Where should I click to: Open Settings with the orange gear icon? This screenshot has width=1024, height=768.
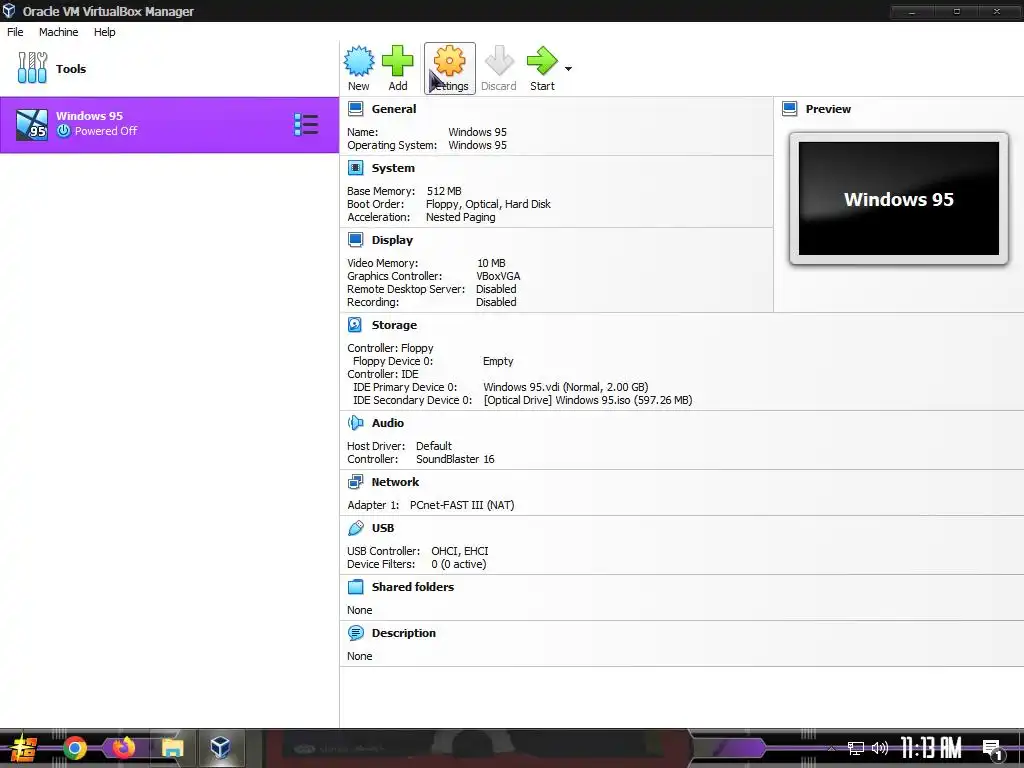point(449,61)
